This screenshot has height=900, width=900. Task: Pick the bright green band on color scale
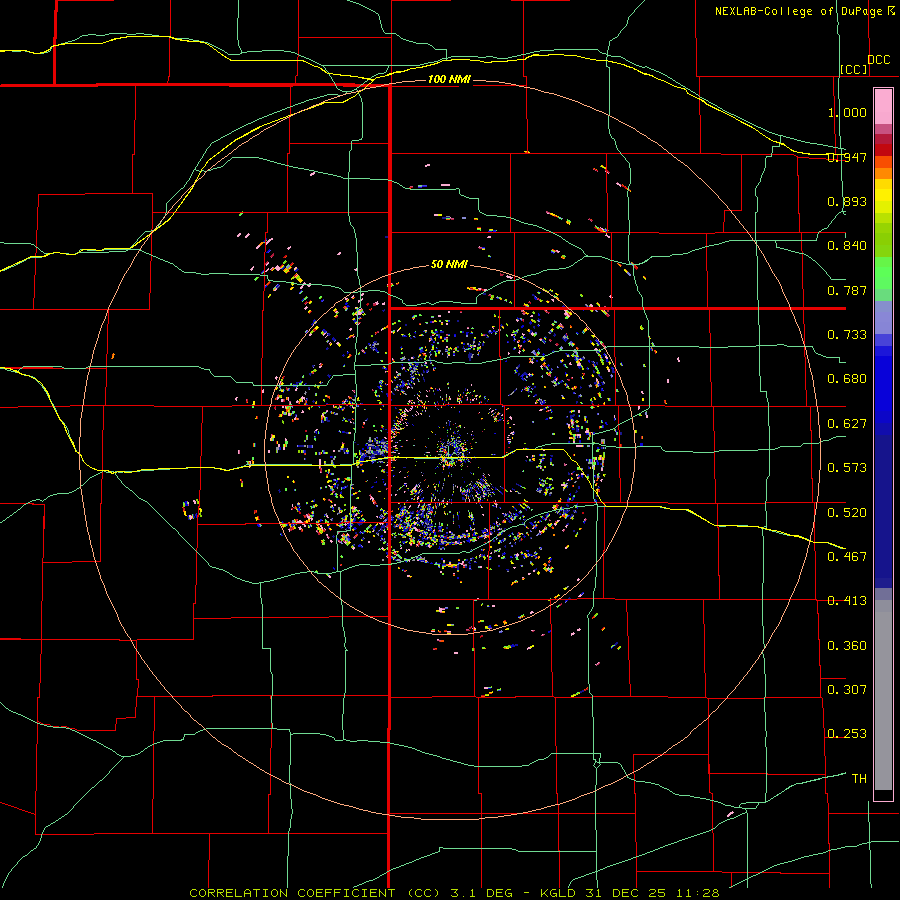click(883, 273)
